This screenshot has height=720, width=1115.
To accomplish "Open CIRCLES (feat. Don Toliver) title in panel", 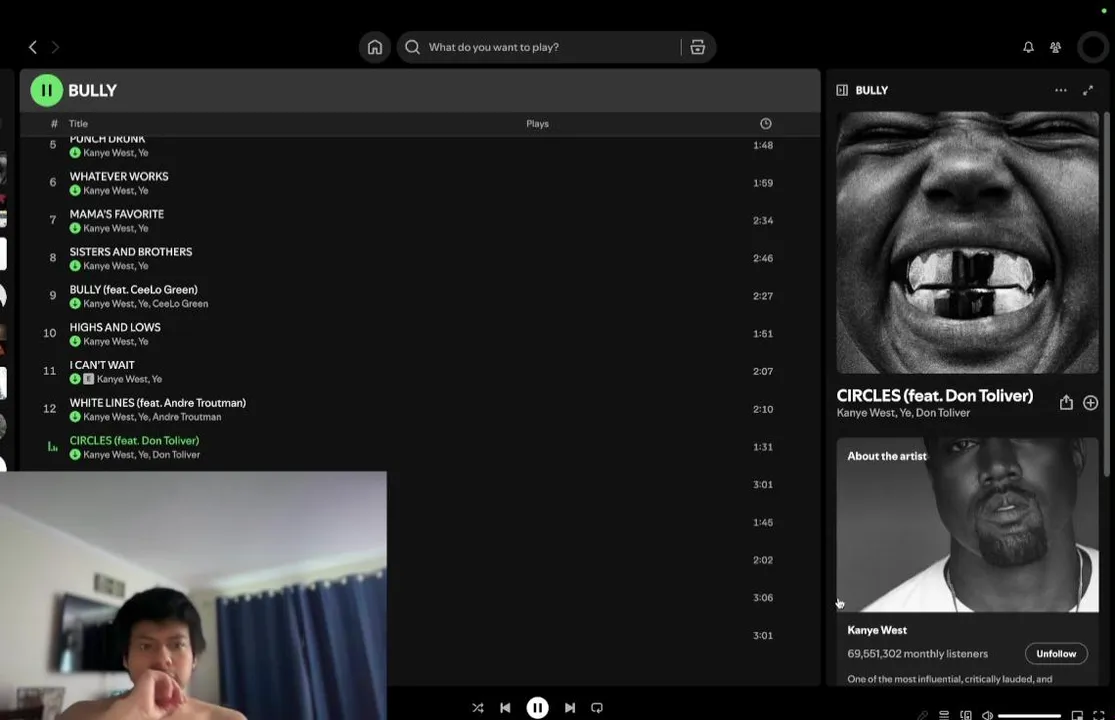I will pyautogui.click(x=934, y=396).
